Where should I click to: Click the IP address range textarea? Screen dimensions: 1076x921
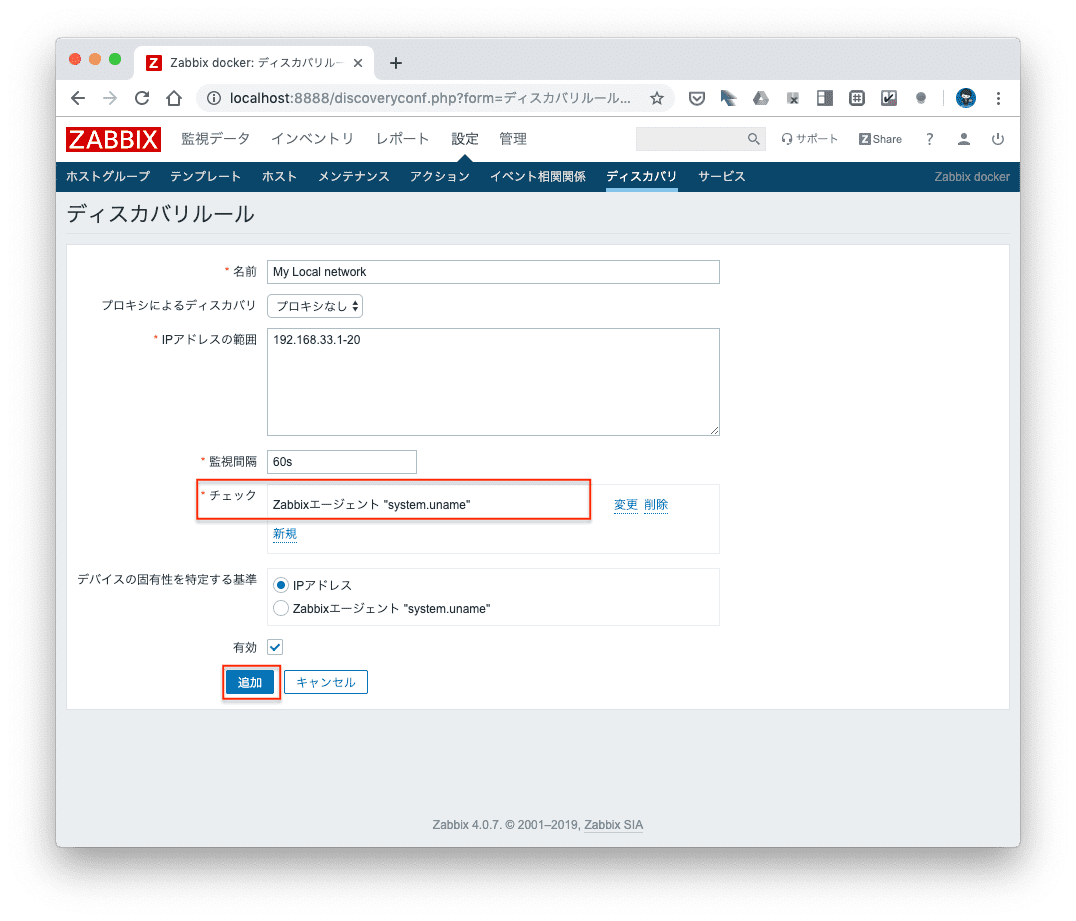click(x=493, y=382)
